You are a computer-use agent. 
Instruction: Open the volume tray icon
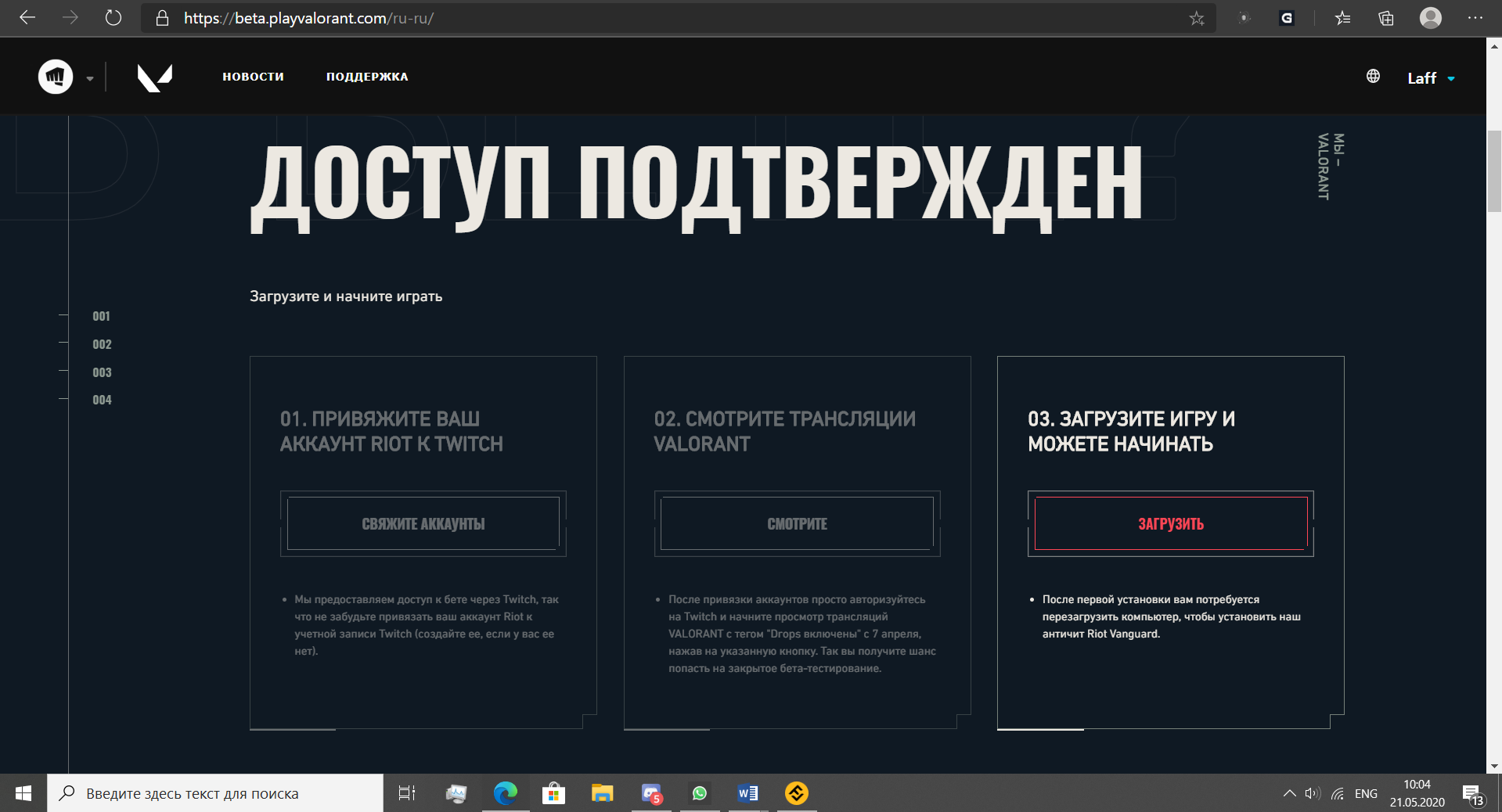[x=1313, y=793]
